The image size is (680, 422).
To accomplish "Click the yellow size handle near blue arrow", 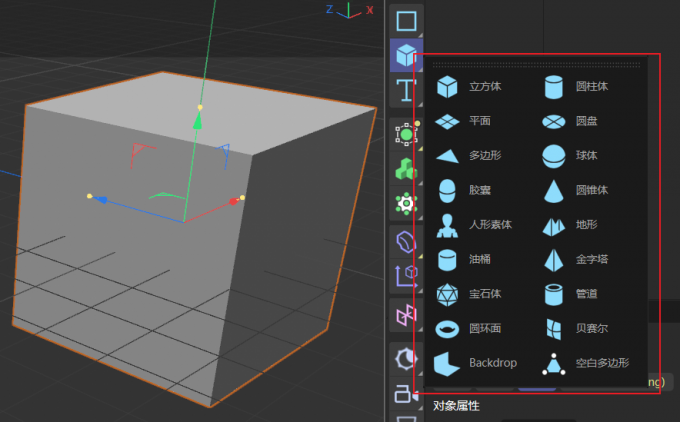I will tap(90, 196).
